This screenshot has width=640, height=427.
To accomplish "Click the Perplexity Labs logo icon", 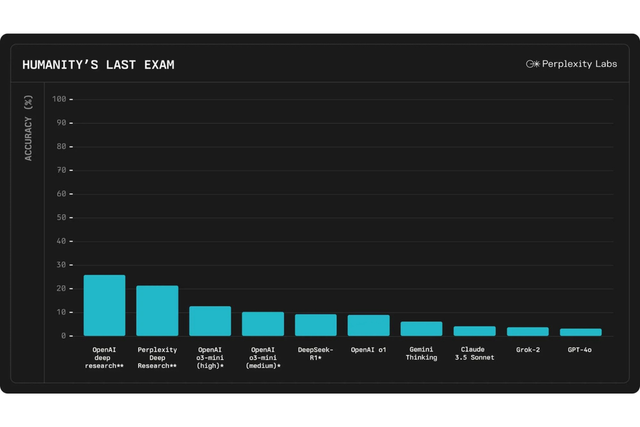I will 533,64.
